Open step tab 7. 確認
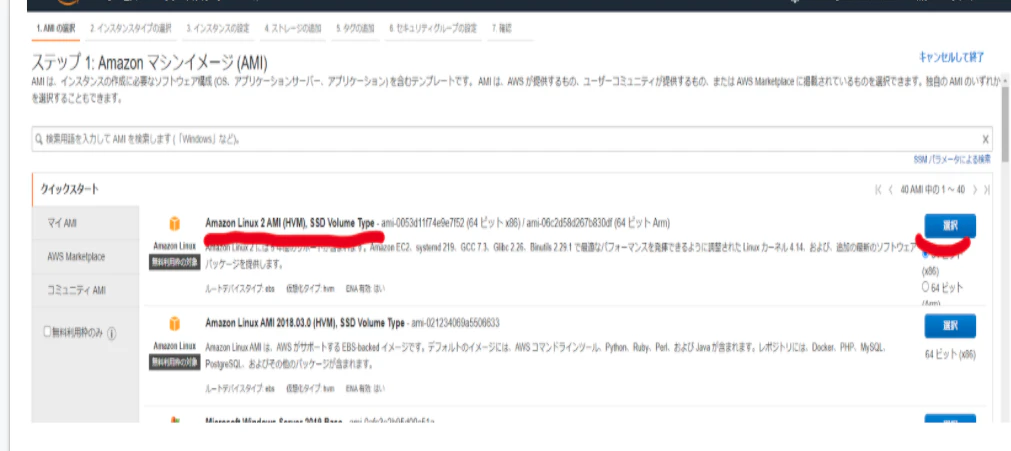This screenshot has height=451, width=1011. 502,28
